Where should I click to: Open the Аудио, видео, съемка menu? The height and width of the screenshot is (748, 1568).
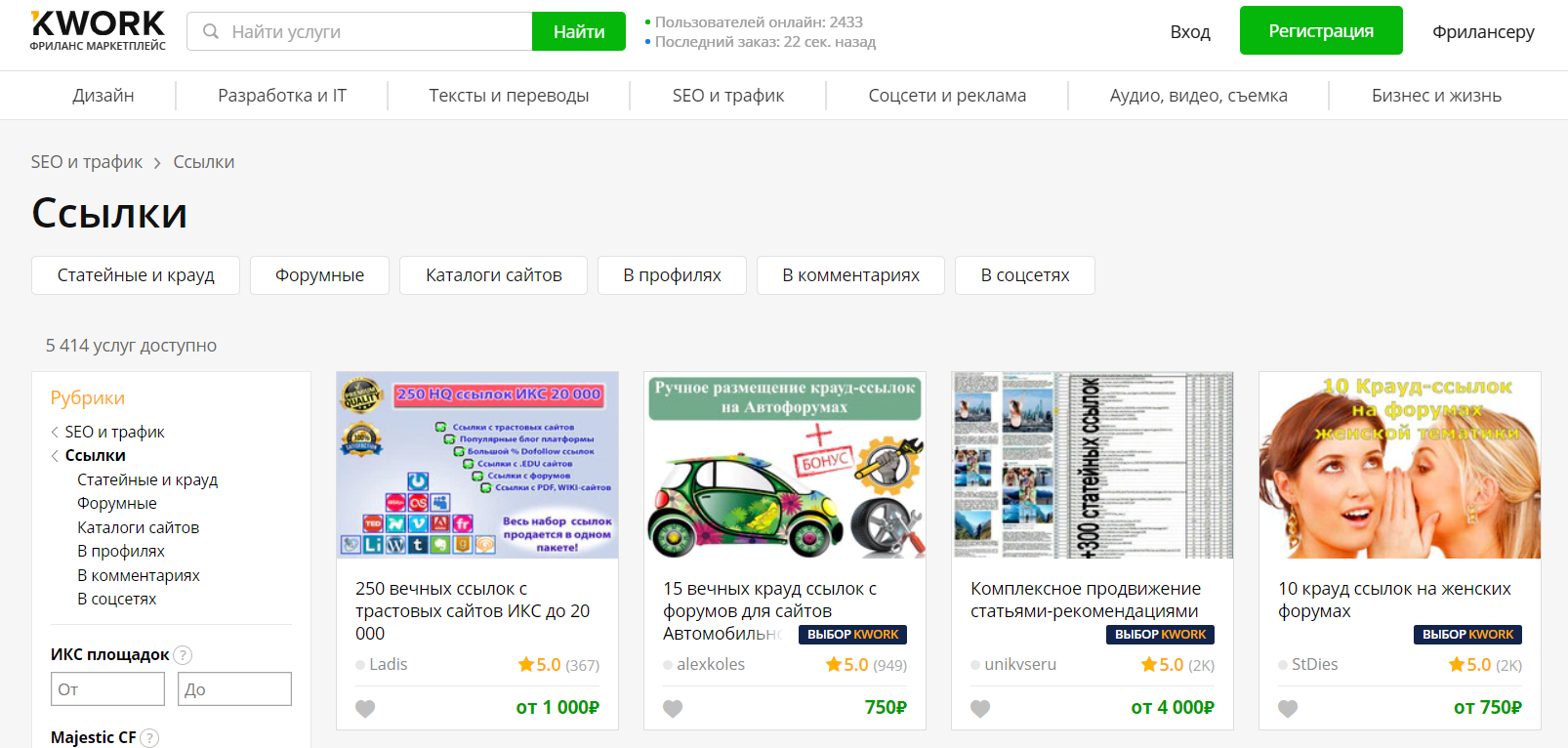[1199, 96]
